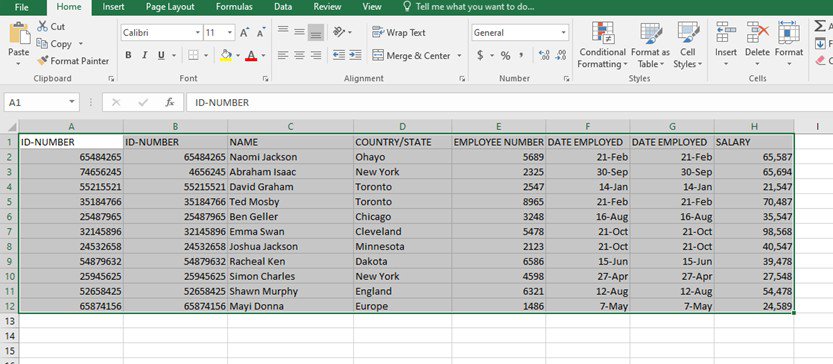833x364 pixels.
Task: Open Paste options dropdown arrow
Action: [x=19, y=64]
